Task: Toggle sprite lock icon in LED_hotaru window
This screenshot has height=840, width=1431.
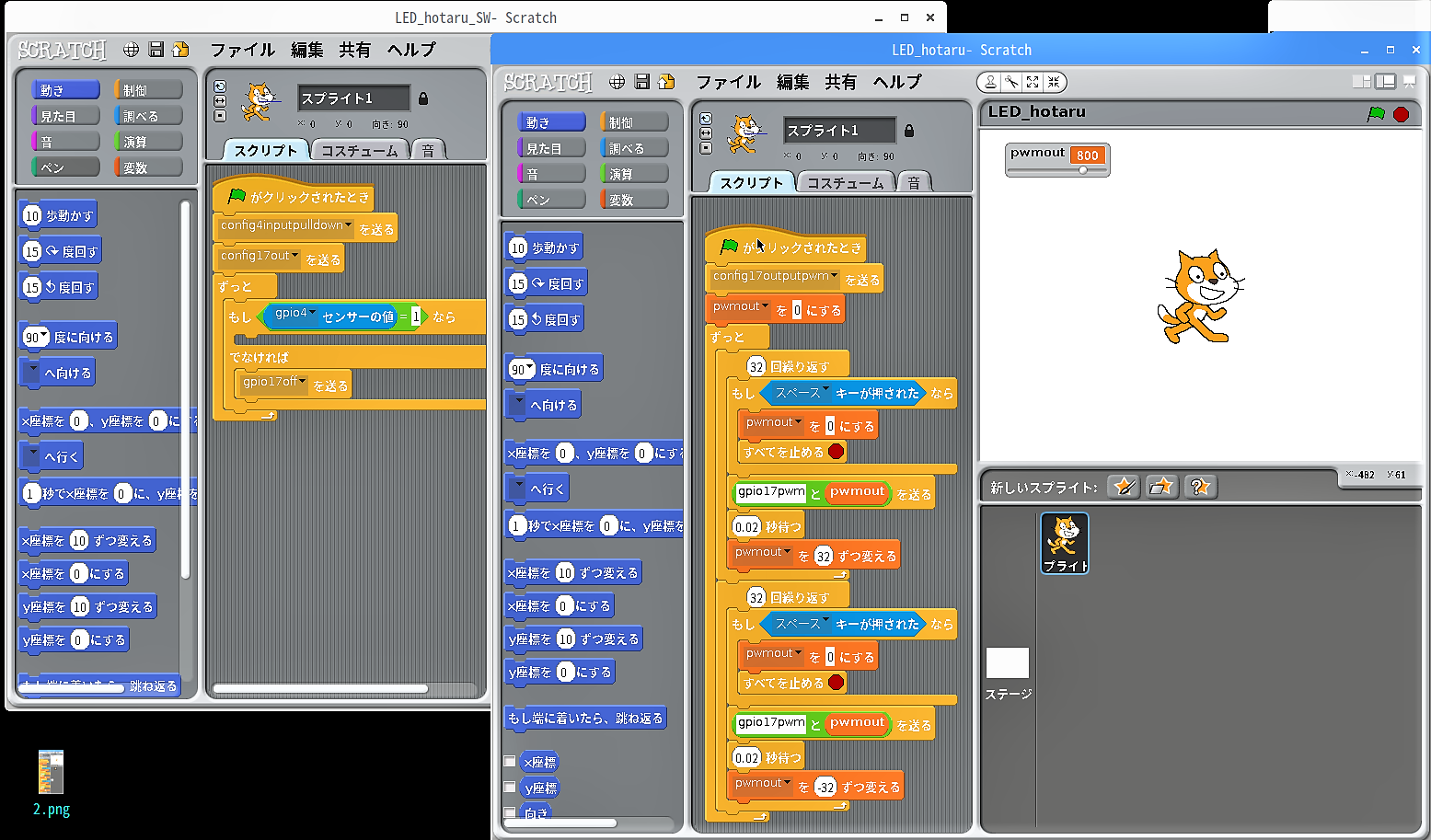Action: pyautogui.click(x=909, y=131)
